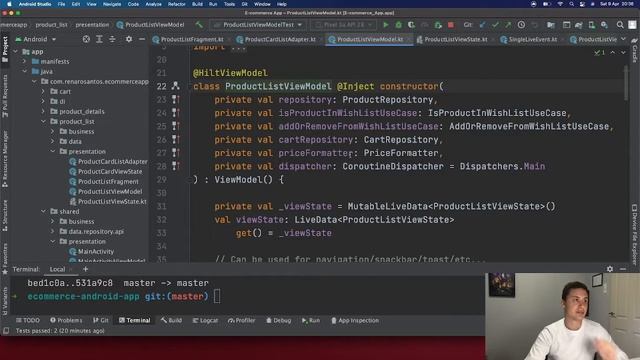Collapse the product_list folder
The height and width of the screenshot is (360, 640).
click(44, 121)
